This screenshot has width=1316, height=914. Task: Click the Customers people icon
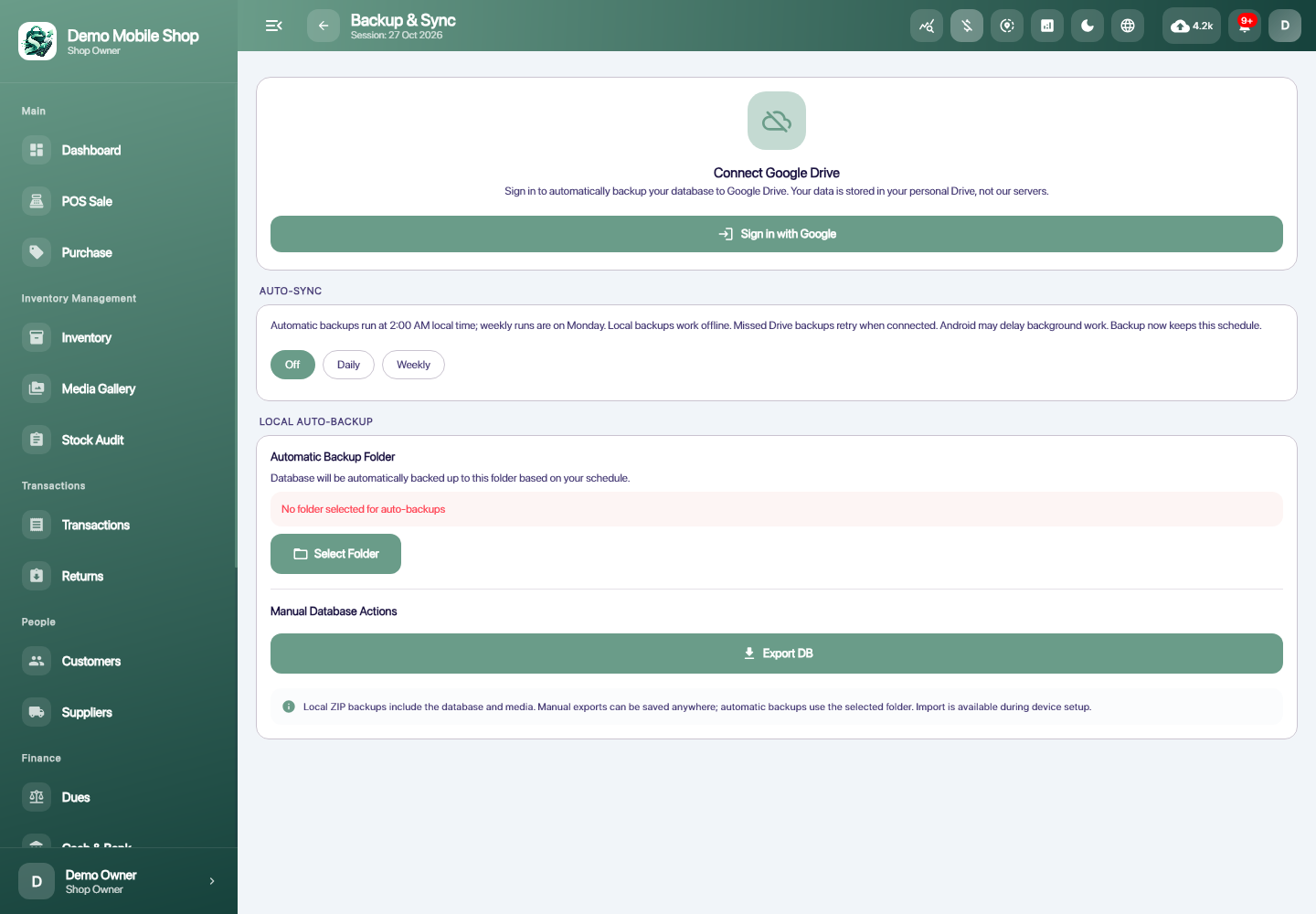[x=37, y=661]
